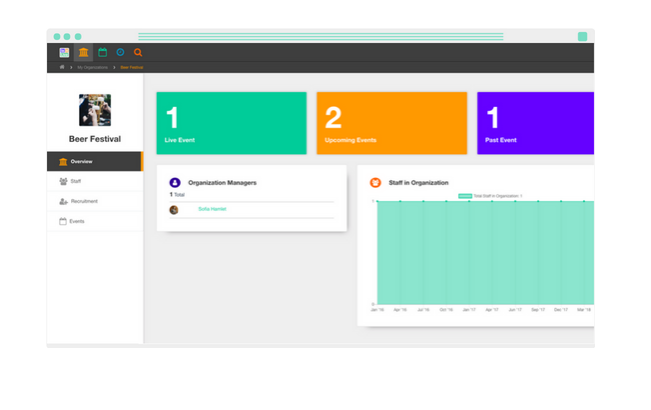651x410 pixels.
Task: Open Events from the sidebar
Action: tap(94, 221)
